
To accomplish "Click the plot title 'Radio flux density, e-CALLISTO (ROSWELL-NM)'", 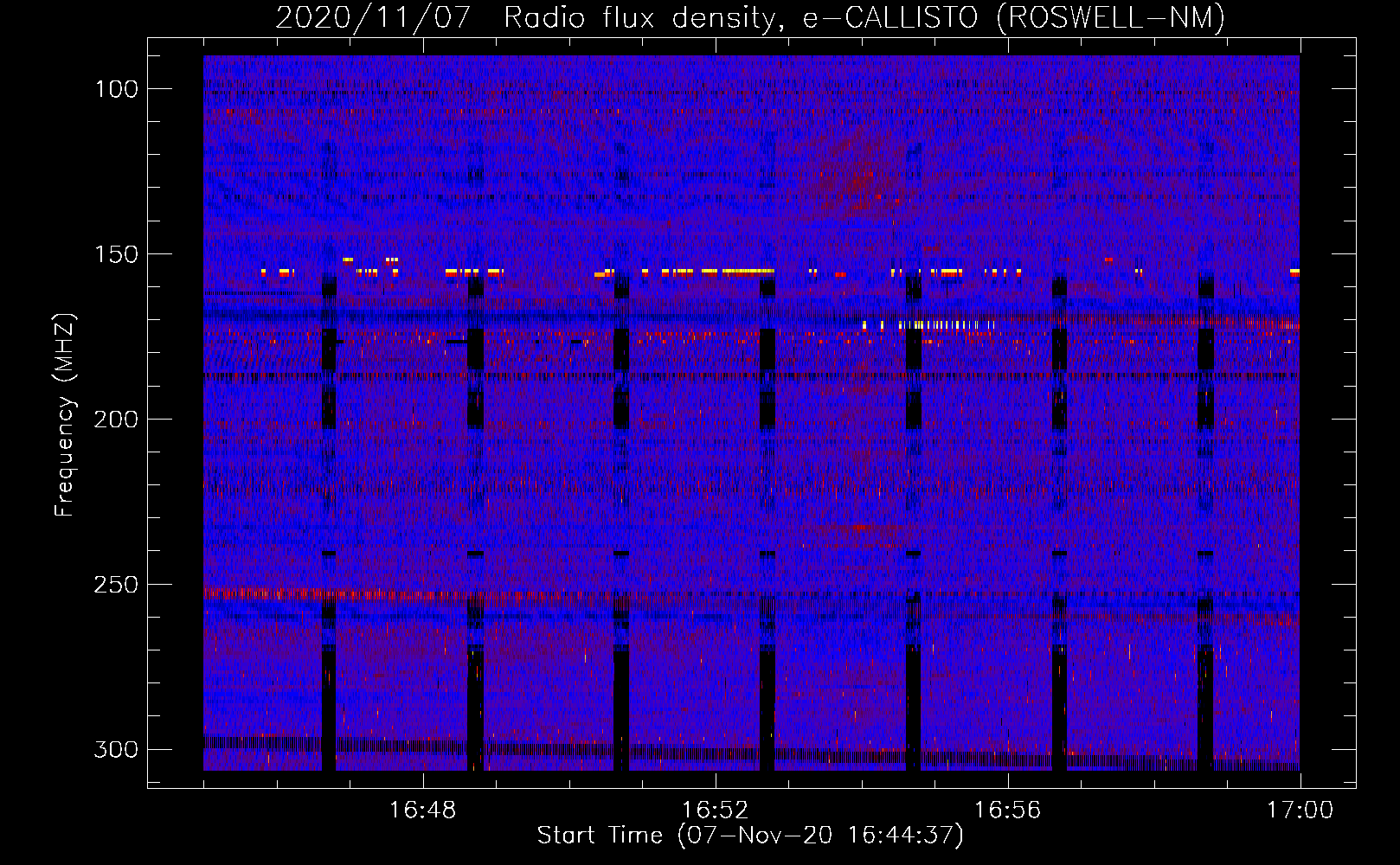I will pos(864,18).
